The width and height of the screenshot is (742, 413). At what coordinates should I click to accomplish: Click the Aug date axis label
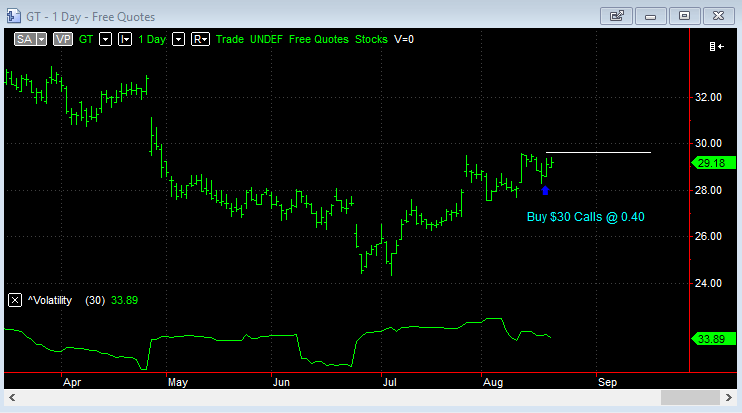(493, 382)
